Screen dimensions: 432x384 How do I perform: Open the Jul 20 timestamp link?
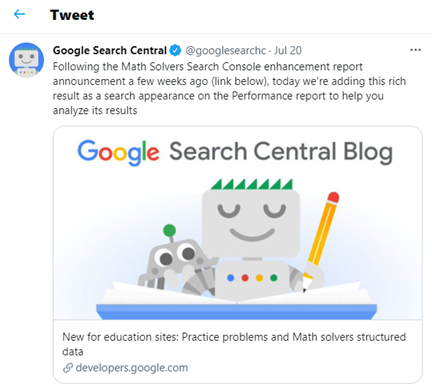click(x=288, y=50)
